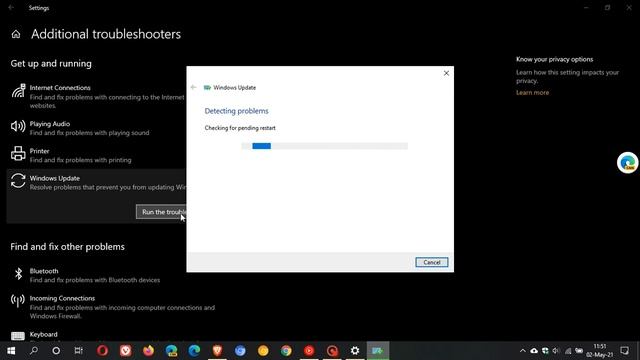
Task: Click the Detecting problems progress bar
Action: click(x=324, y=146)
